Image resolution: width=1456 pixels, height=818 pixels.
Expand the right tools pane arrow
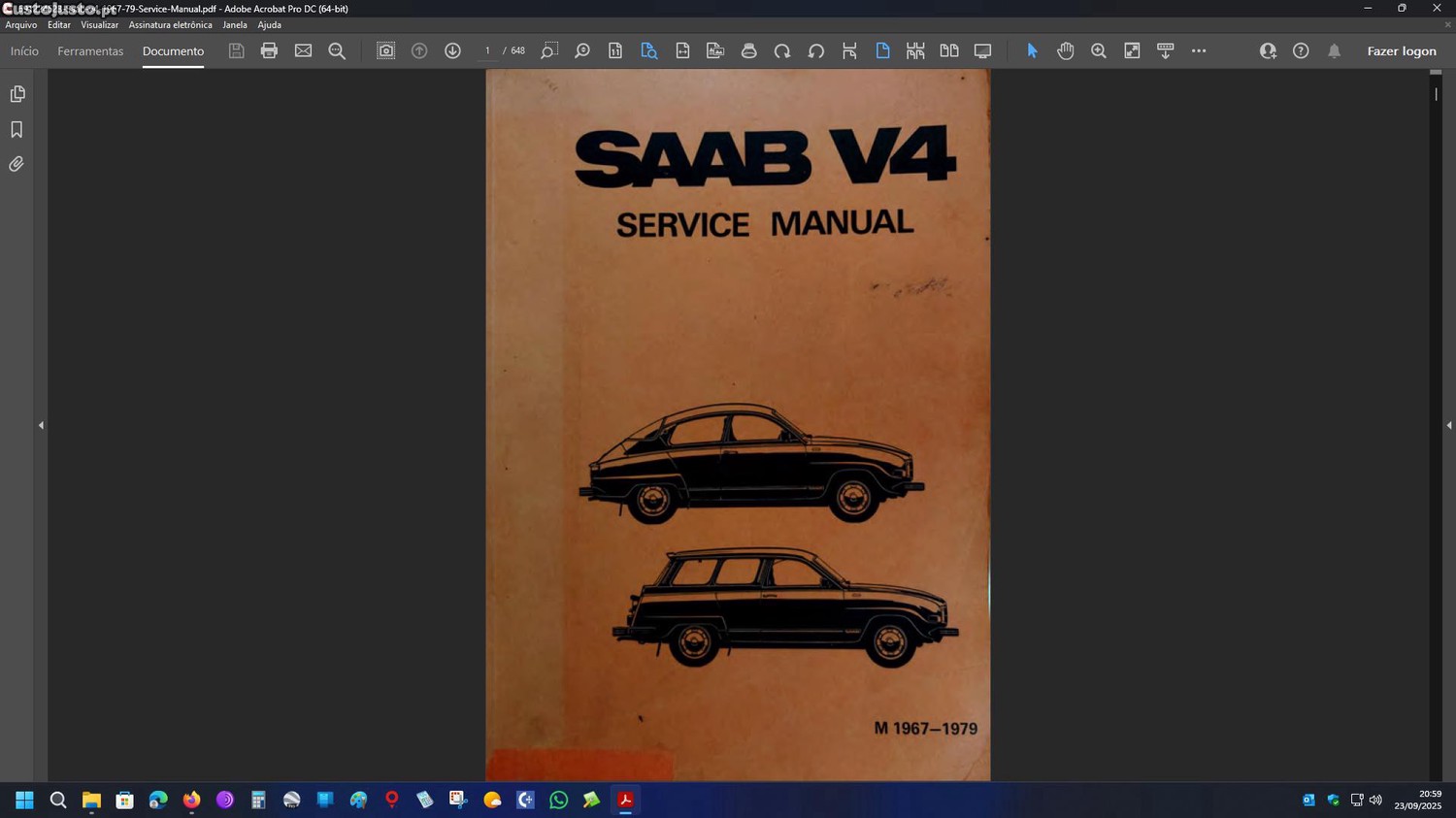pos(1448,425)
